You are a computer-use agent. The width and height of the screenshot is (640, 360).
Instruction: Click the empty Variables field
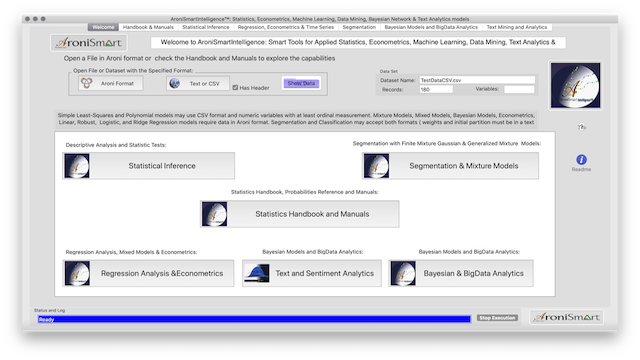[519, 89]
